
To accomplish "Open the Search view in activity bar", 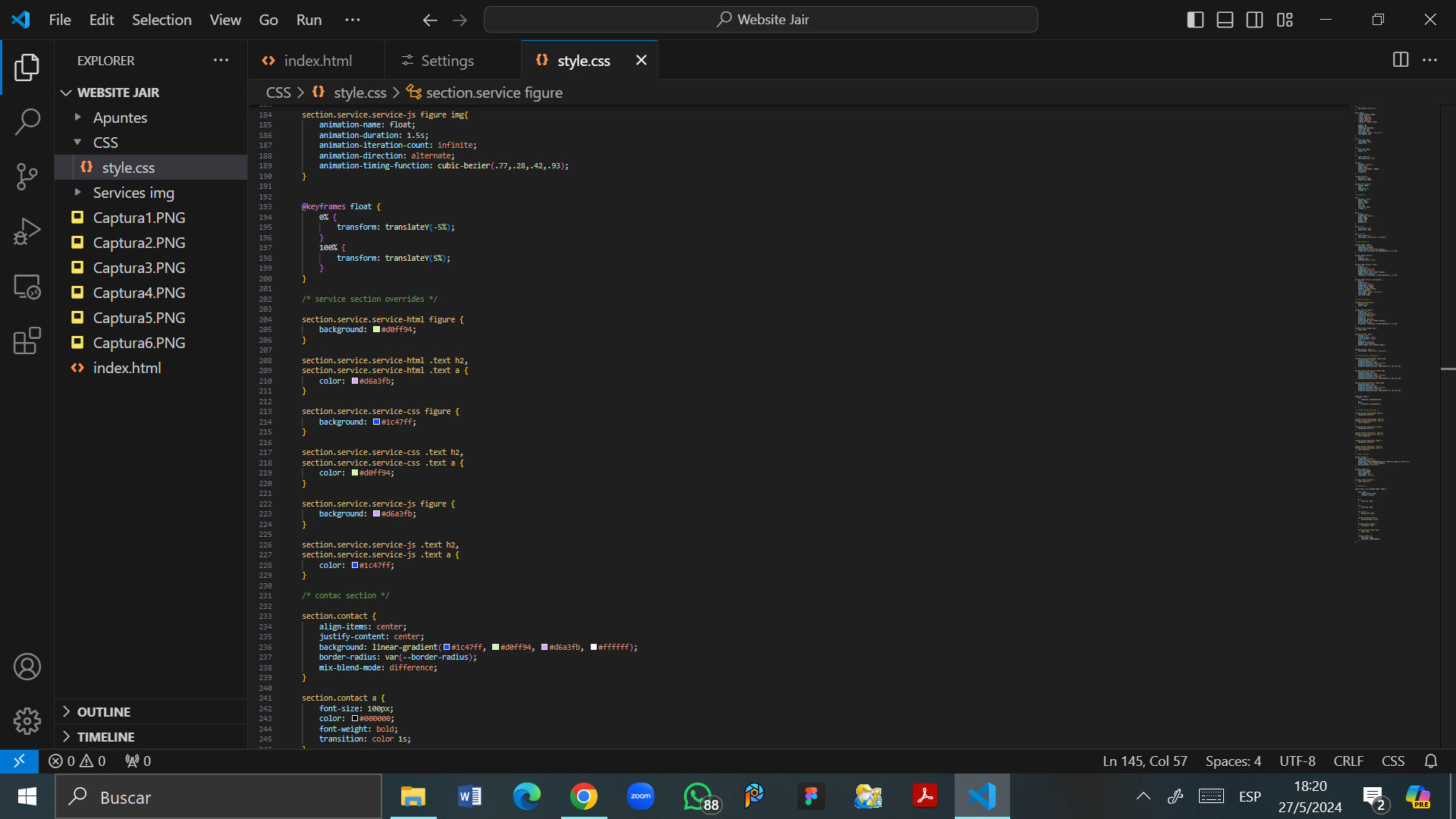I will 27,121.
